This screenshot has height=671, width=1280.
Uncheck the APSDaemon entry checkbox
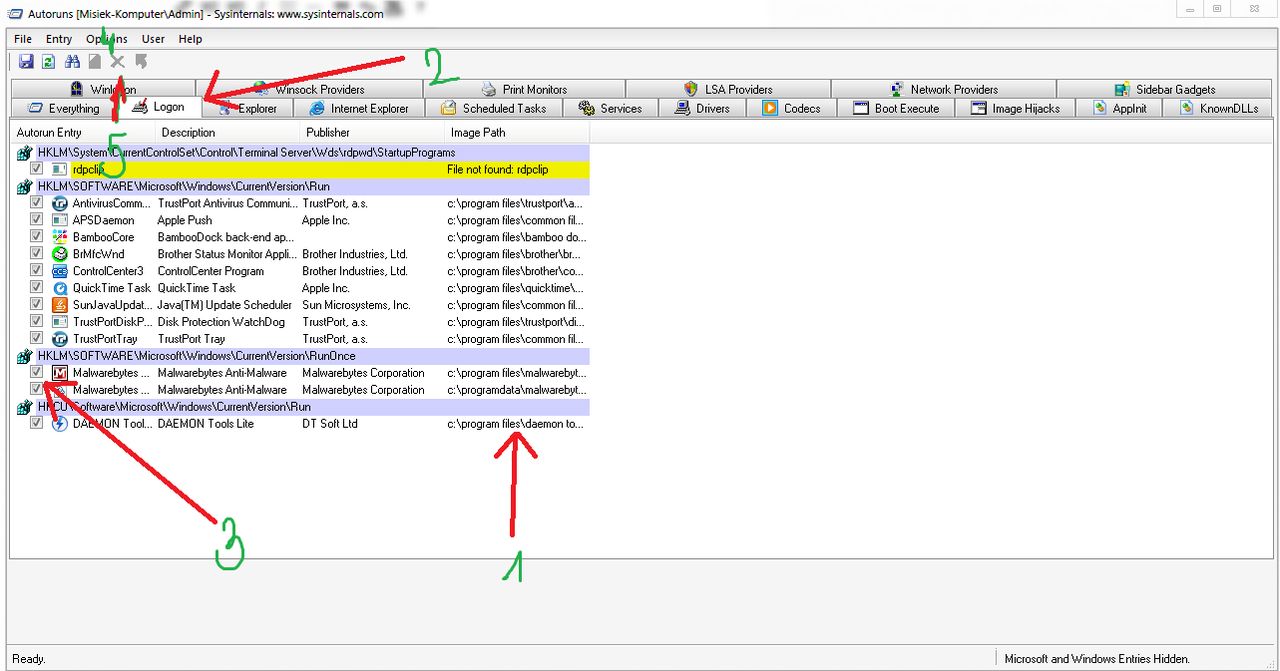[x=37, y=220]
